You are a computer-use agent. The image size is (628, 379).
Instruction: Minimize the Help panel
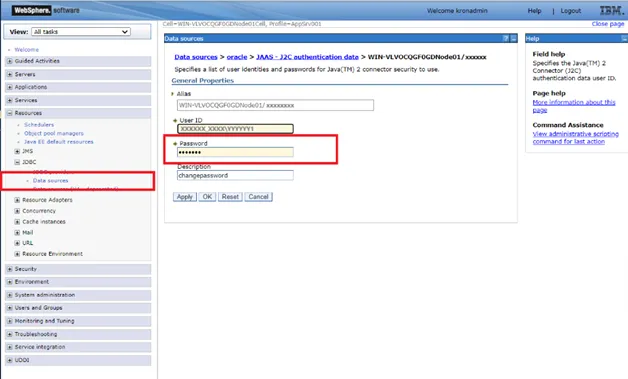click(x=624, y=38)
